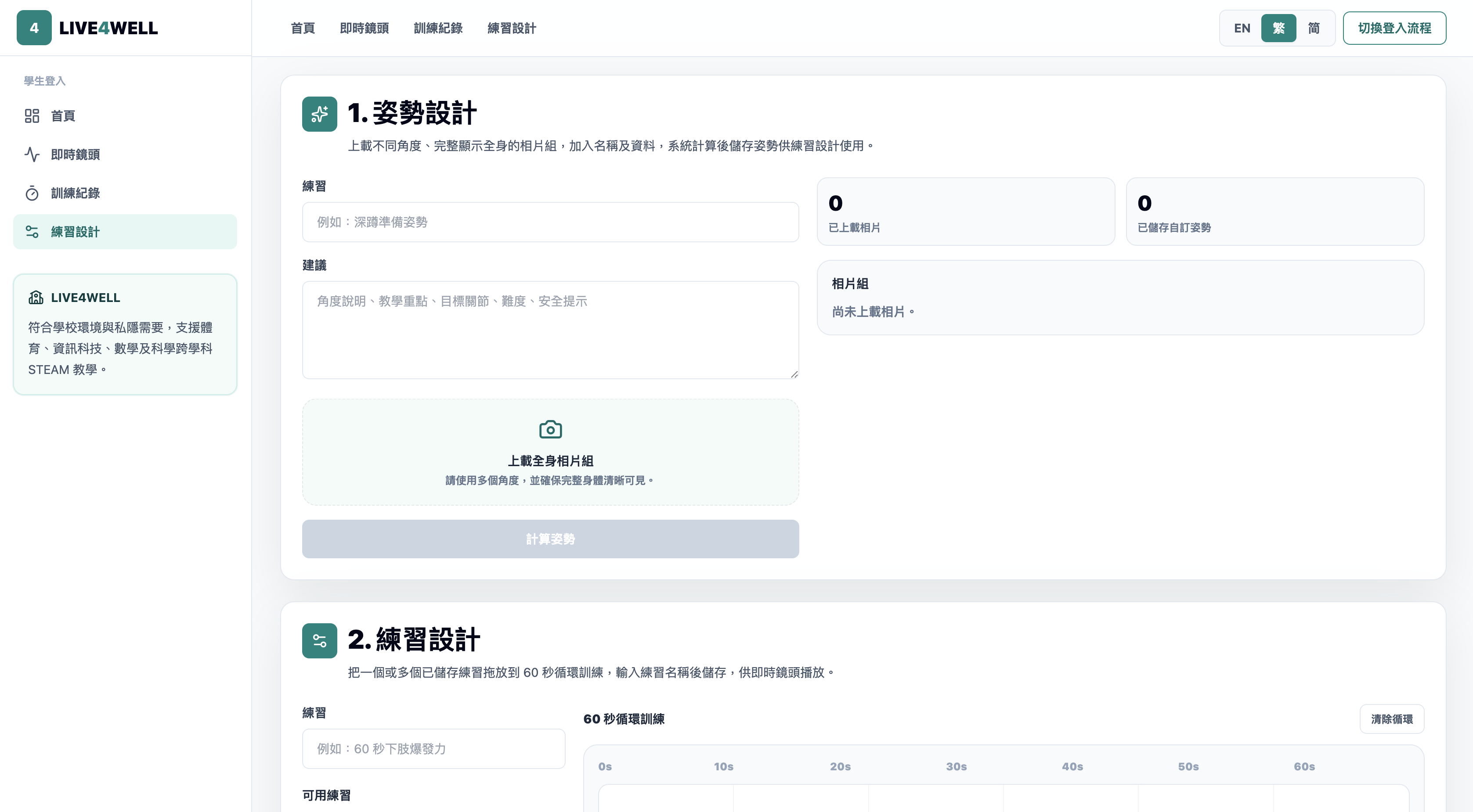Click the 40s marker on the timeline
1473x812 pixels.
[x=1072, y=766]
